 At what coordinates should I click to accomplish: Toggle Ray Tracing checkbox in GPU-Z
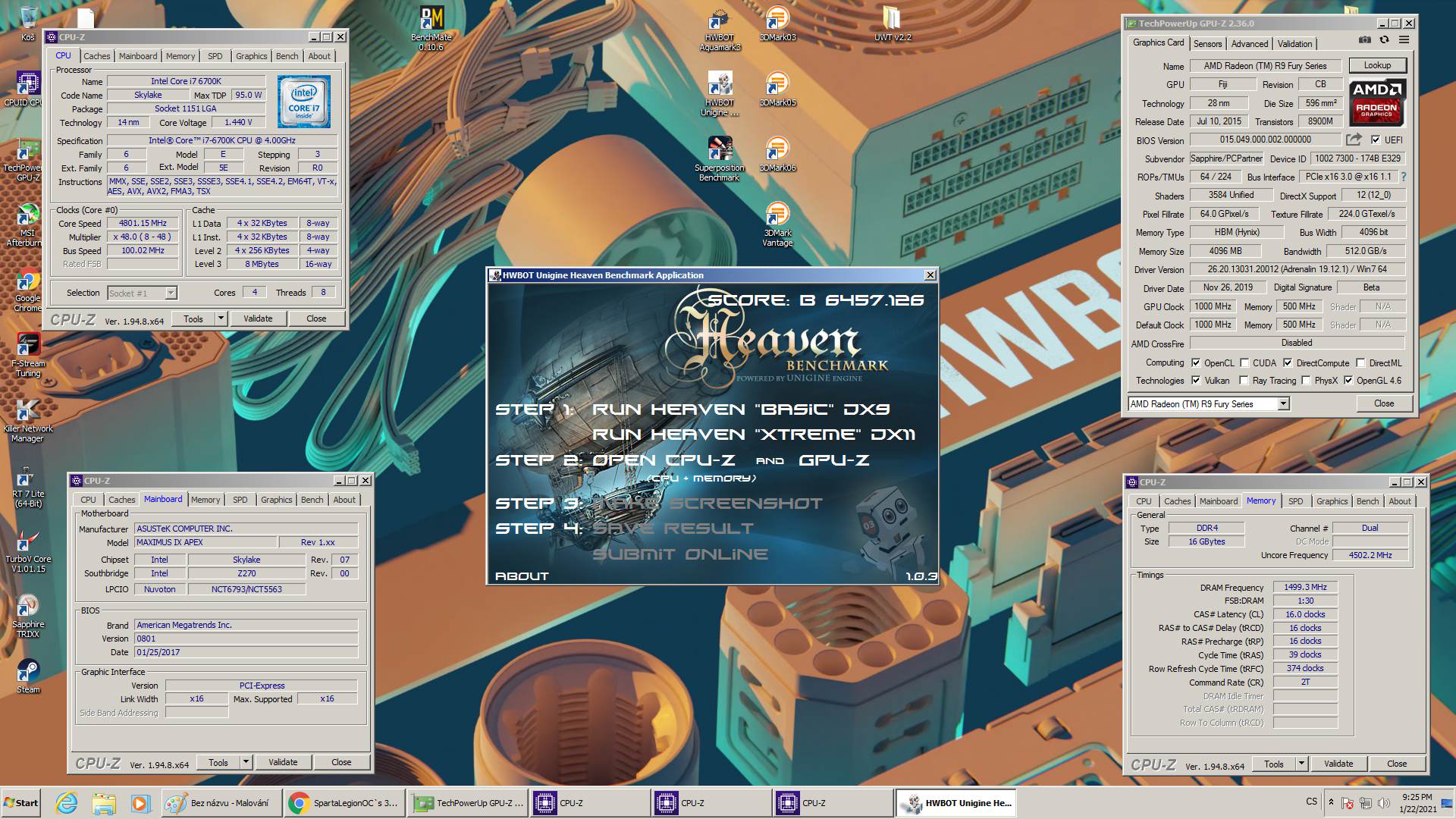pos(1244,380)
